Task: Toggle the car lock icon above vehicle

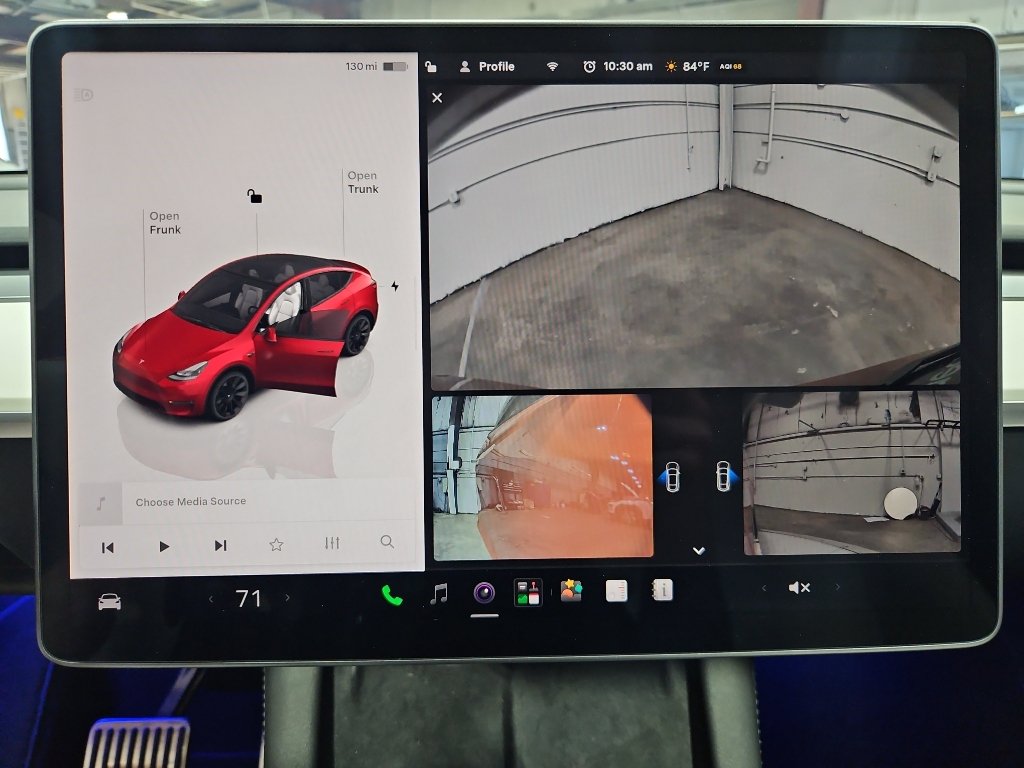Action: pos(254,195)
